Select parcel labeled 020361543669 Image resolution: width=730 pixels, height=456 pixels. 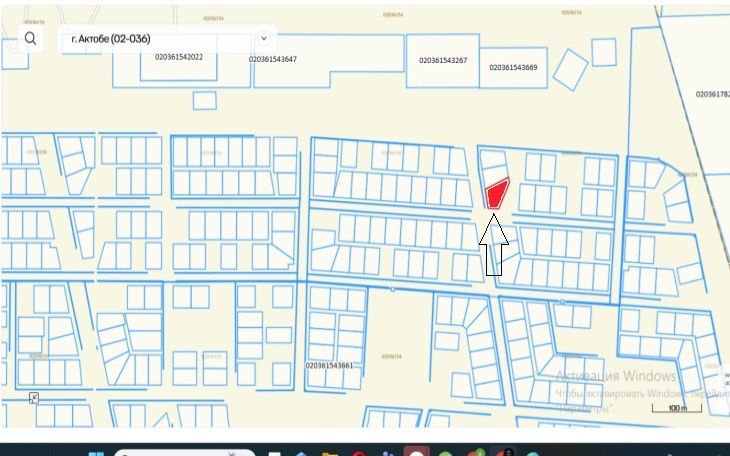(513, 68)
